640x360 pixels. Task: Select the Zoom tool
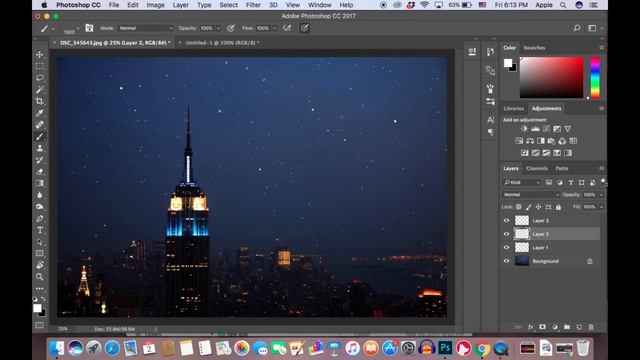(40, 277)
